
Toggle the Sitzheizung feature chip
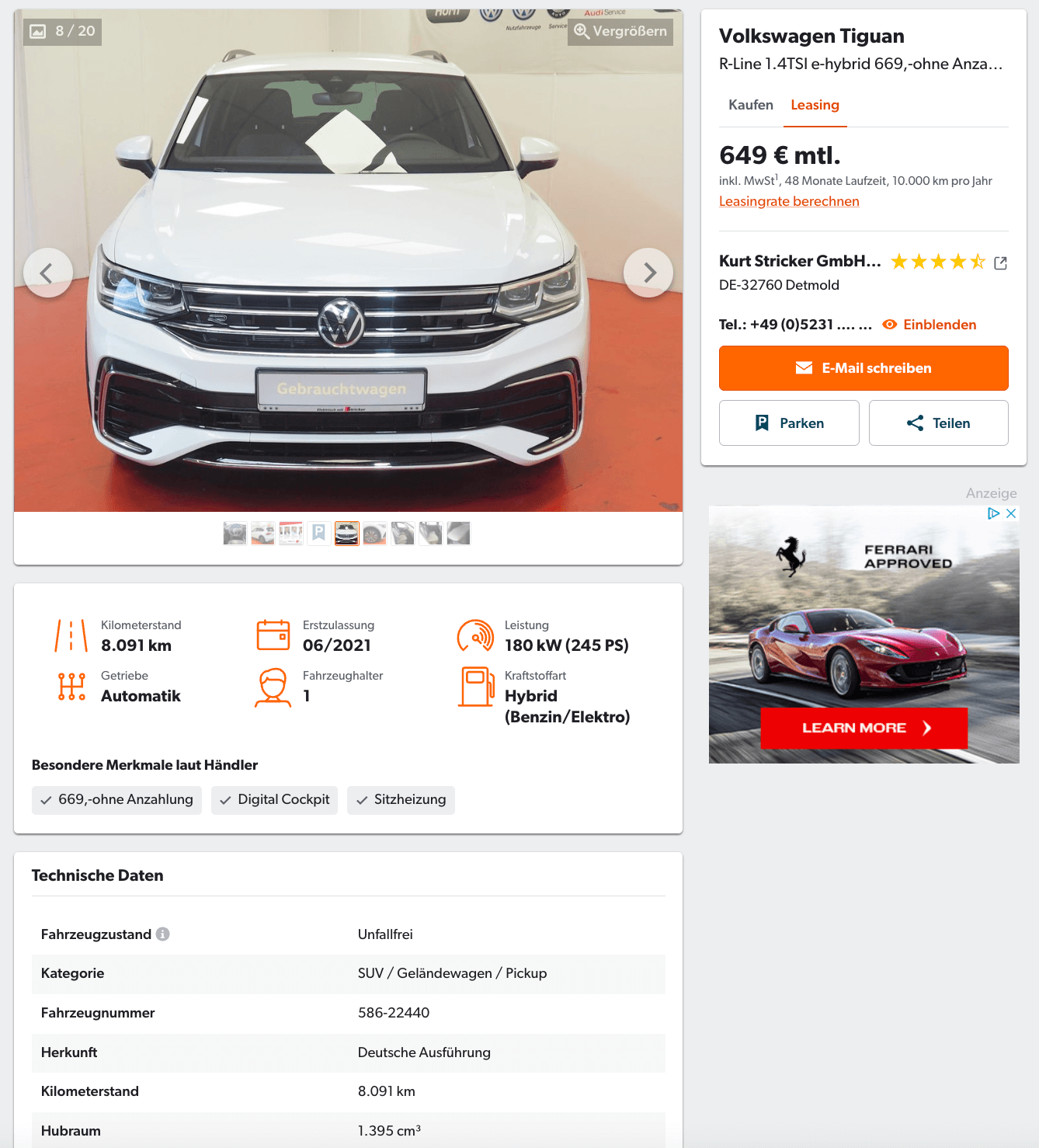click(x=401, y=800)
